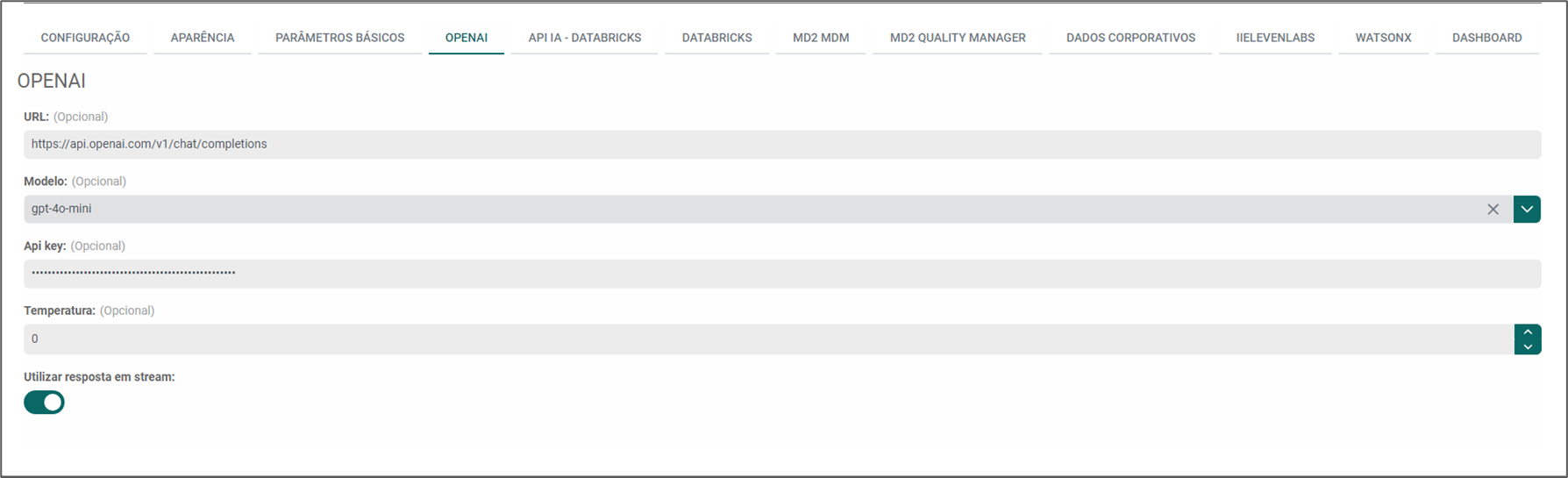Switch to the Aparência tab
The image size is (1568, 478).
tap(203, 38)
